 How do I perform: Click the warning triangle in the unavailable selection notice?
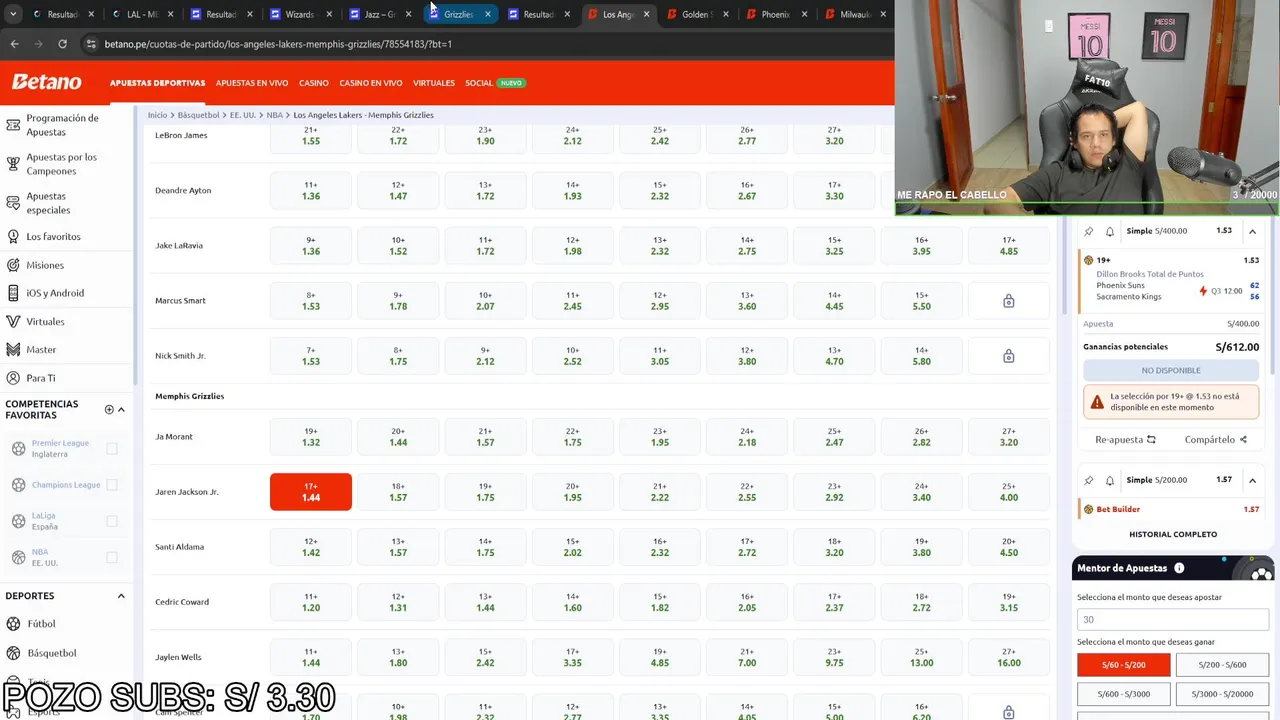[1097, 402]
